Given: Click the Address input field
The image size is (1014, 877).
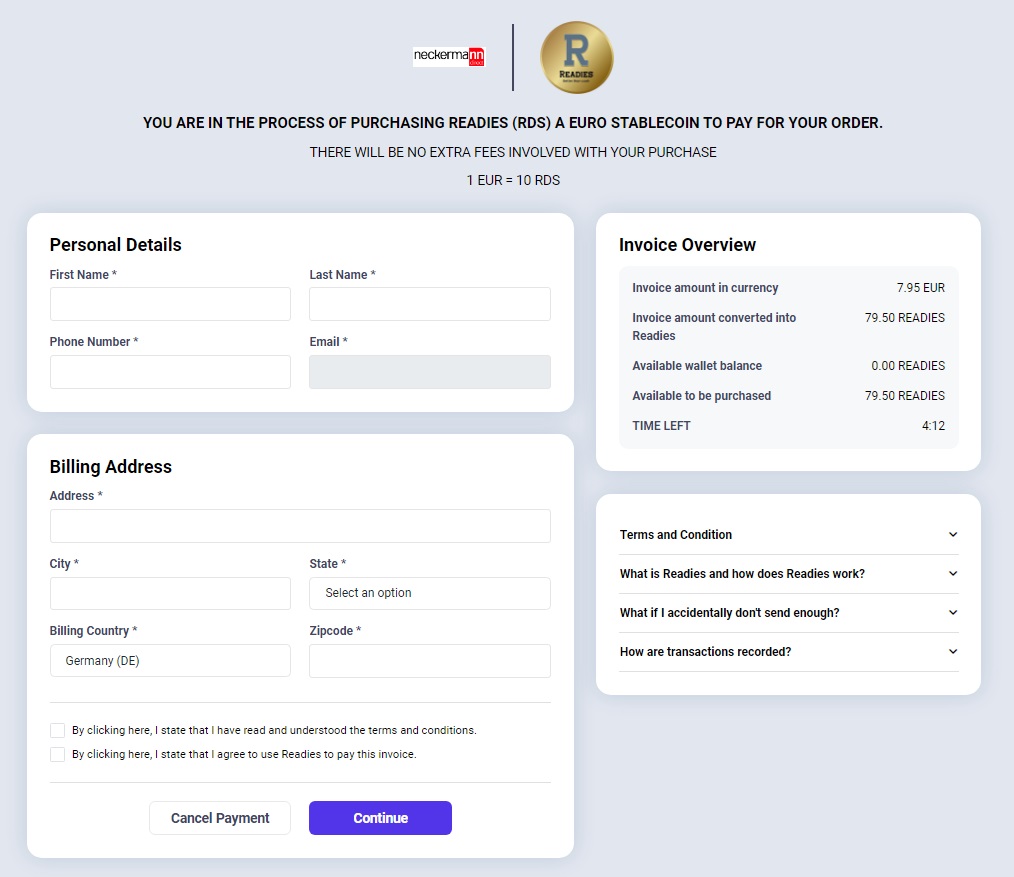Looking at the screenshot, I should tap(300, 526).
